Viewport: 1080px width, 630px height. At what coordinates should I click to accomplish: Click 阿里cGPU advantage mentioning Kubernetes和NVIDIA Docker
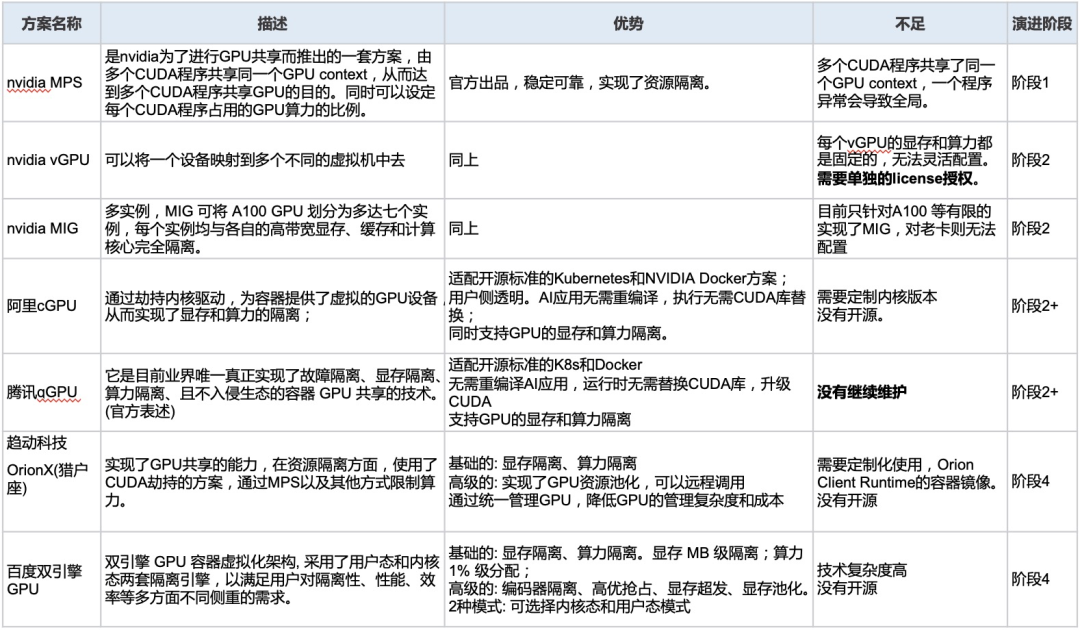click(x=627, y=306)
